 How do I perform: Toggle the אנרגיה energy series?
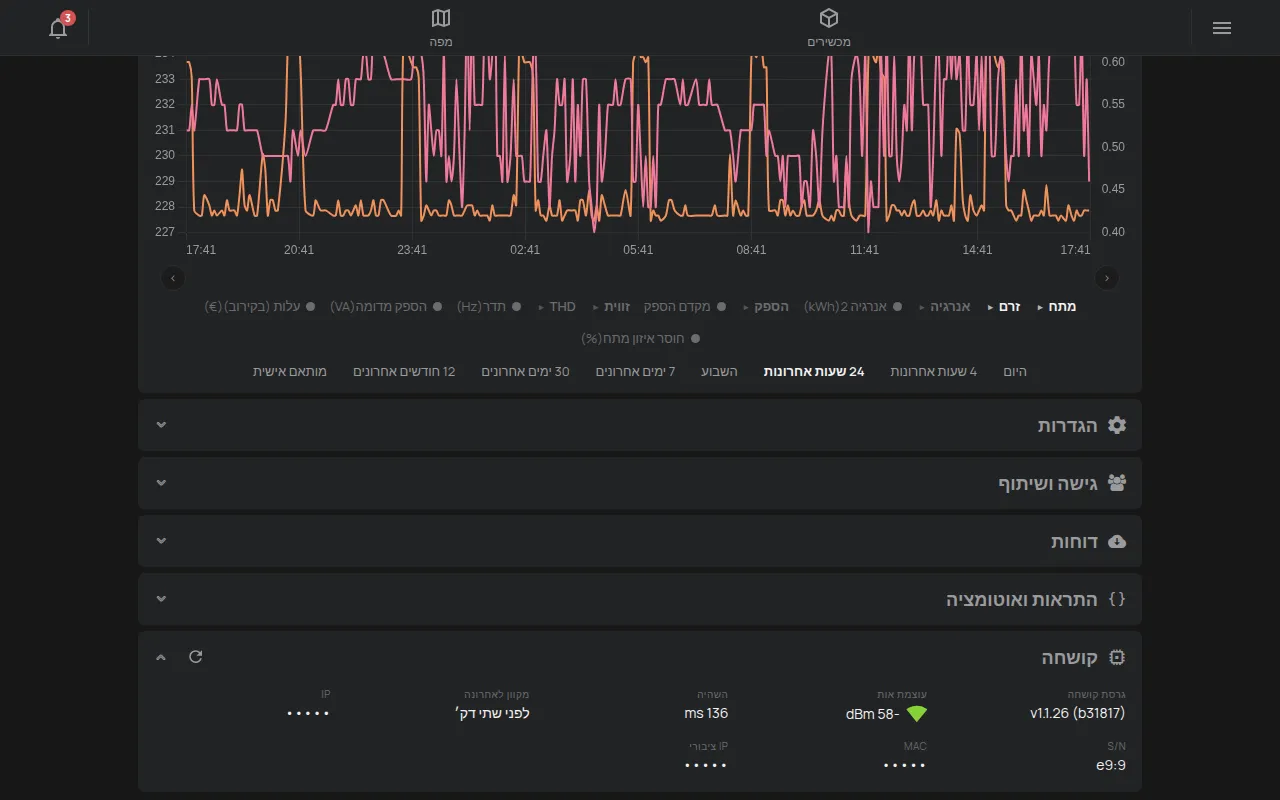(x=944, y=307)
